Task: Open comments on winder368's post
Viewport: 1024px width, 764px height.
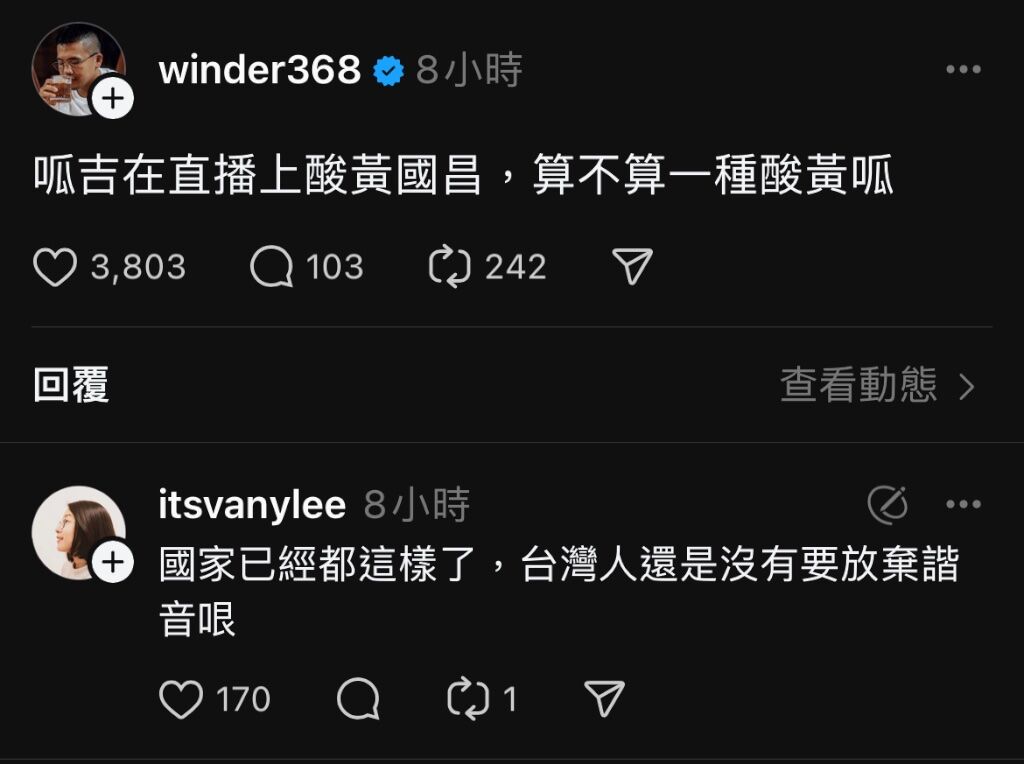Action: pyautogui.click(x=271, y=266)
